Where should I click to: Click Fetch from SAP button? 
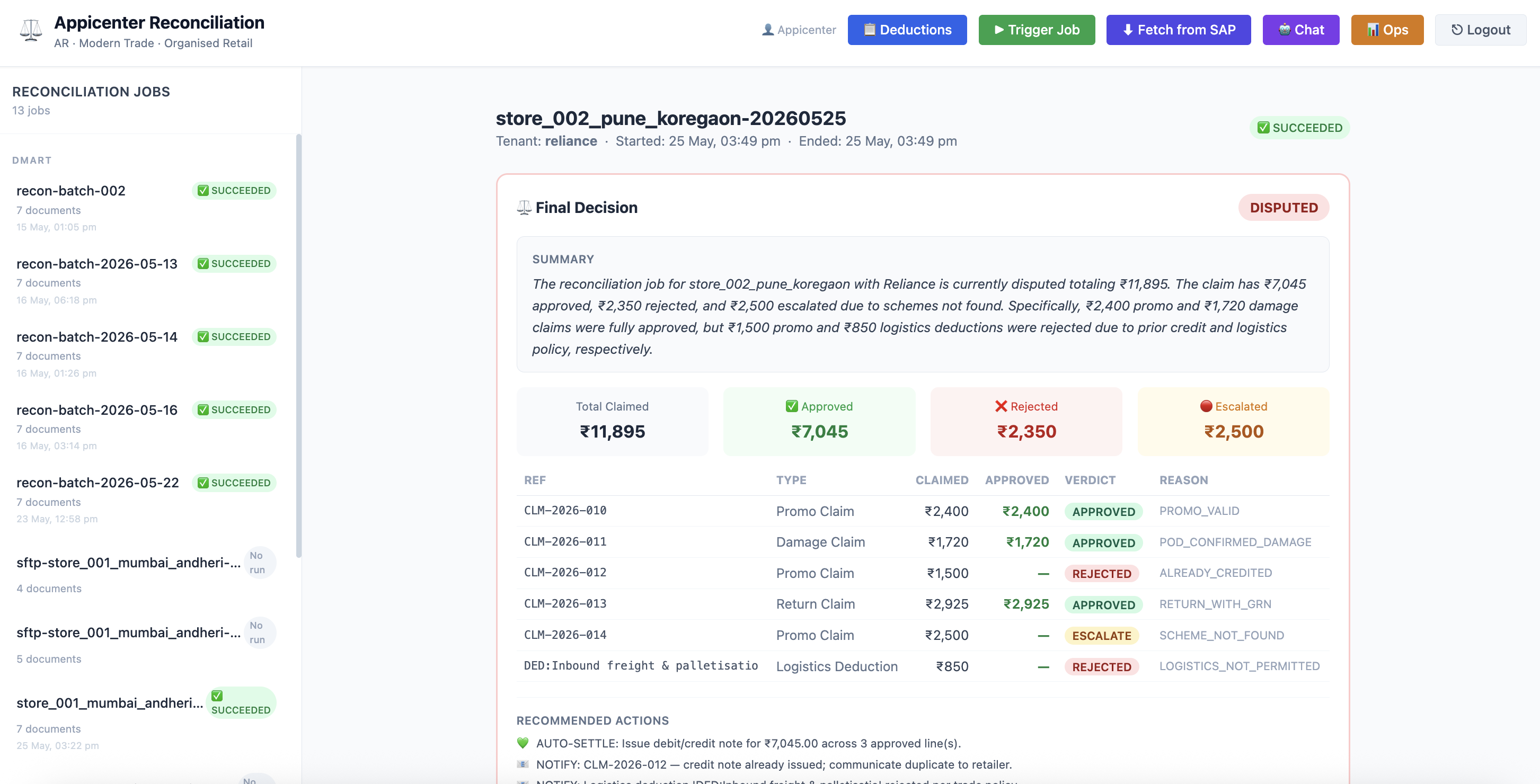1178,30
